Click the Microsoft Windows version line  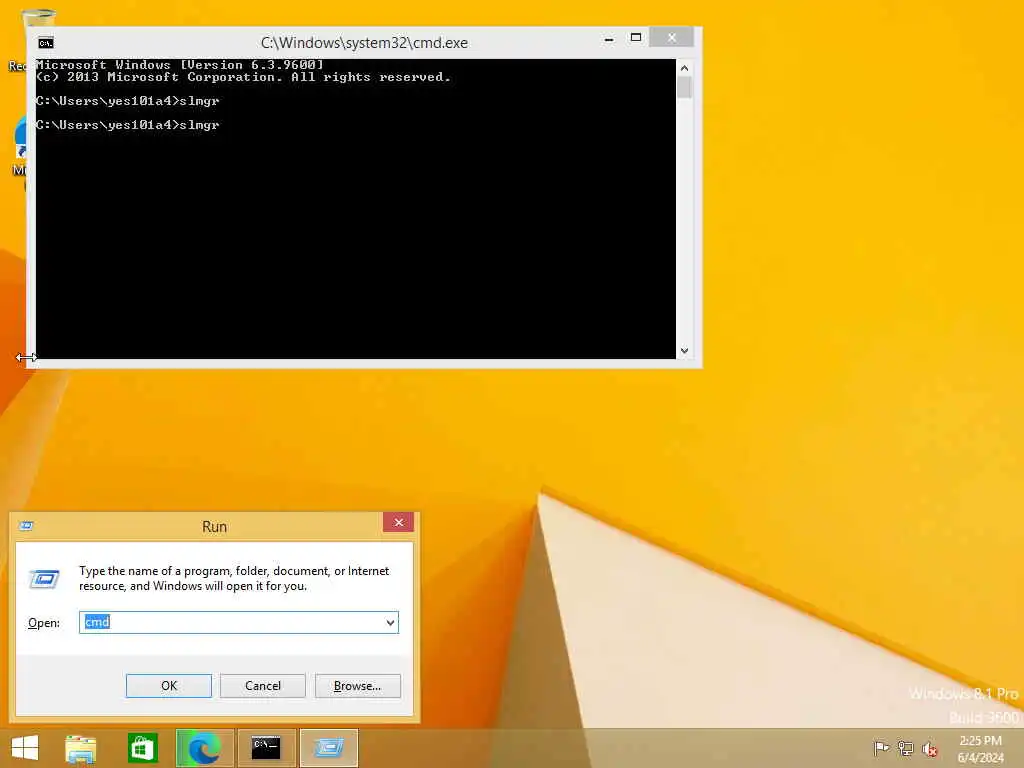180,65
